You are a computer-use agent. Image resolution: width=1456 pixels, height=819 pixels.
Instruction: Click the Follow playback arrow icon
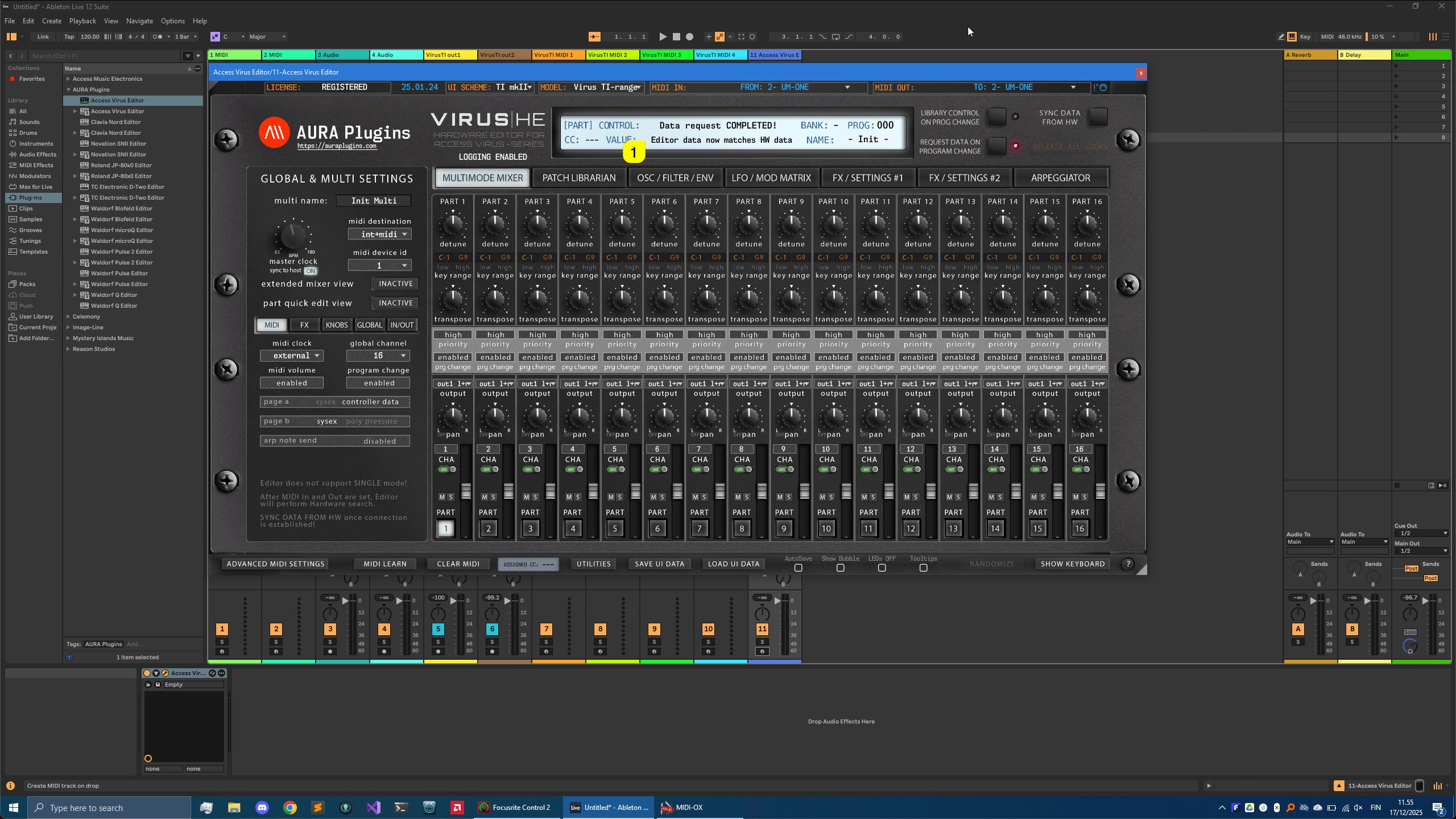[x=594, y=37]
